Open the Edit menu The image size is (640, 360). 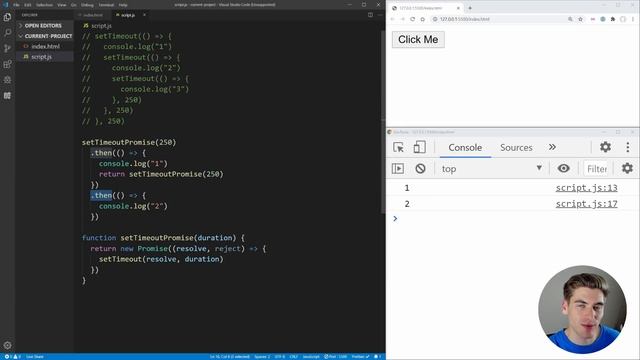click(28, 5)
